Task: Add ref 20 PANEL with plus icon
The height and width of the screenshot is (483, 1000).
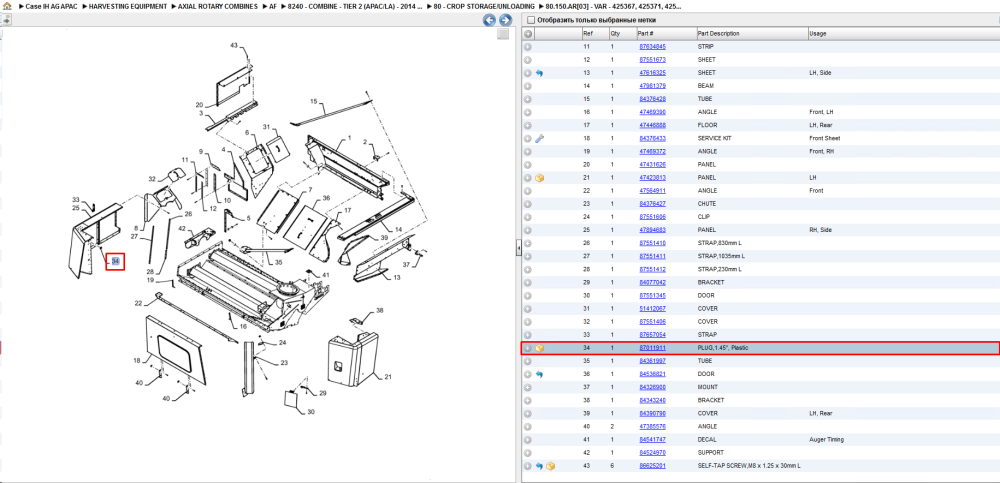Action: [x=528, y=165]
